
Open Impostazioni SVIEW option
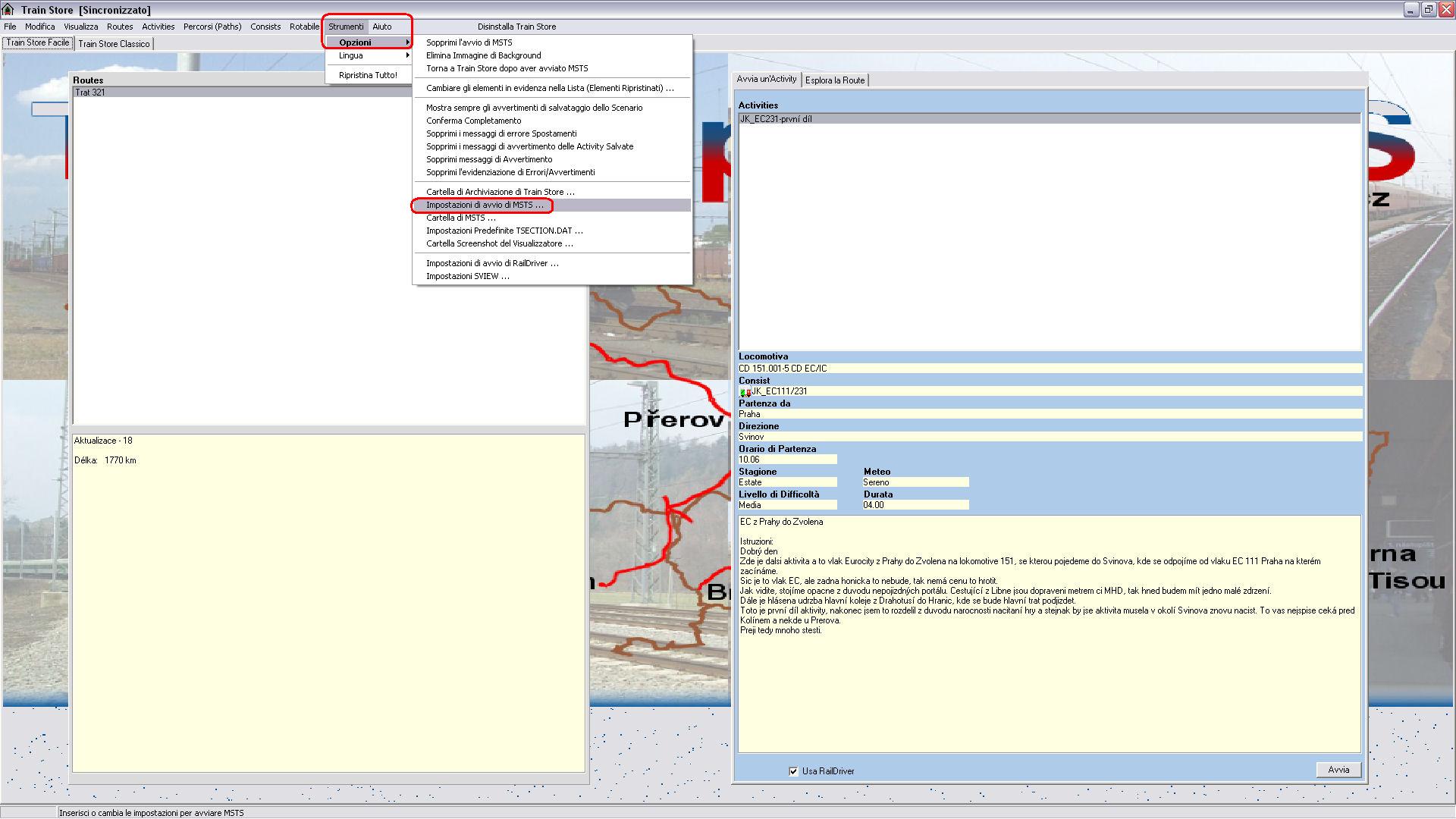pyautogui.click(x=552, y=276)
